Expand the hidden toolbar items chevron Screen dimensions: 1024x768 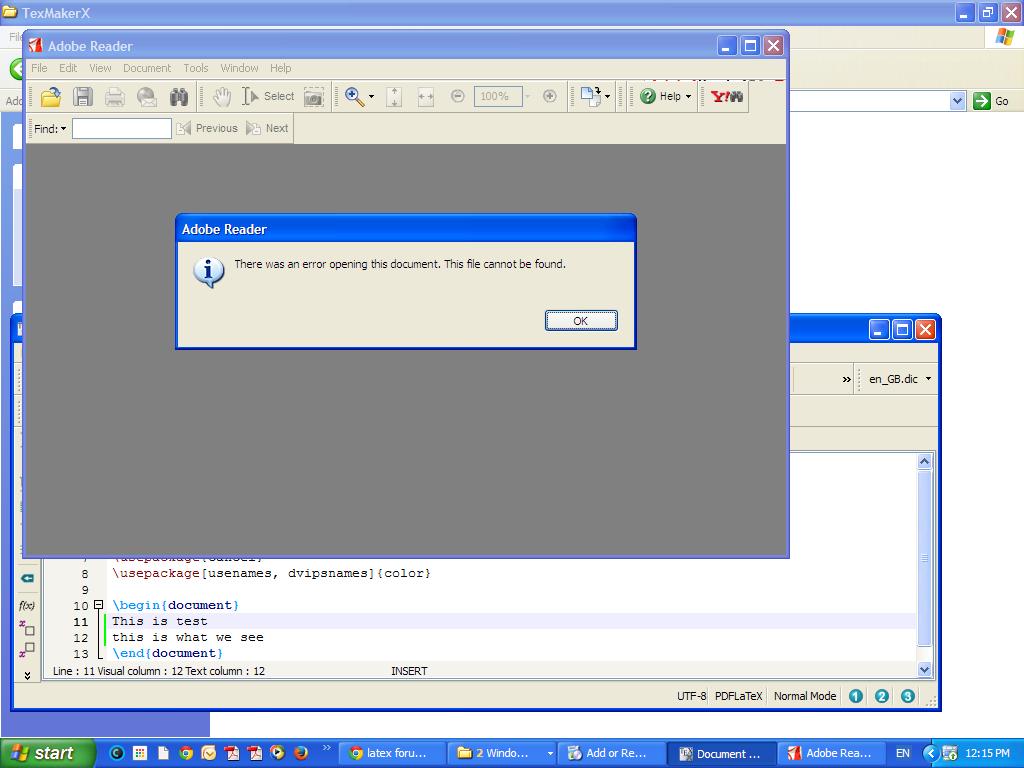[x=846, y=379]
